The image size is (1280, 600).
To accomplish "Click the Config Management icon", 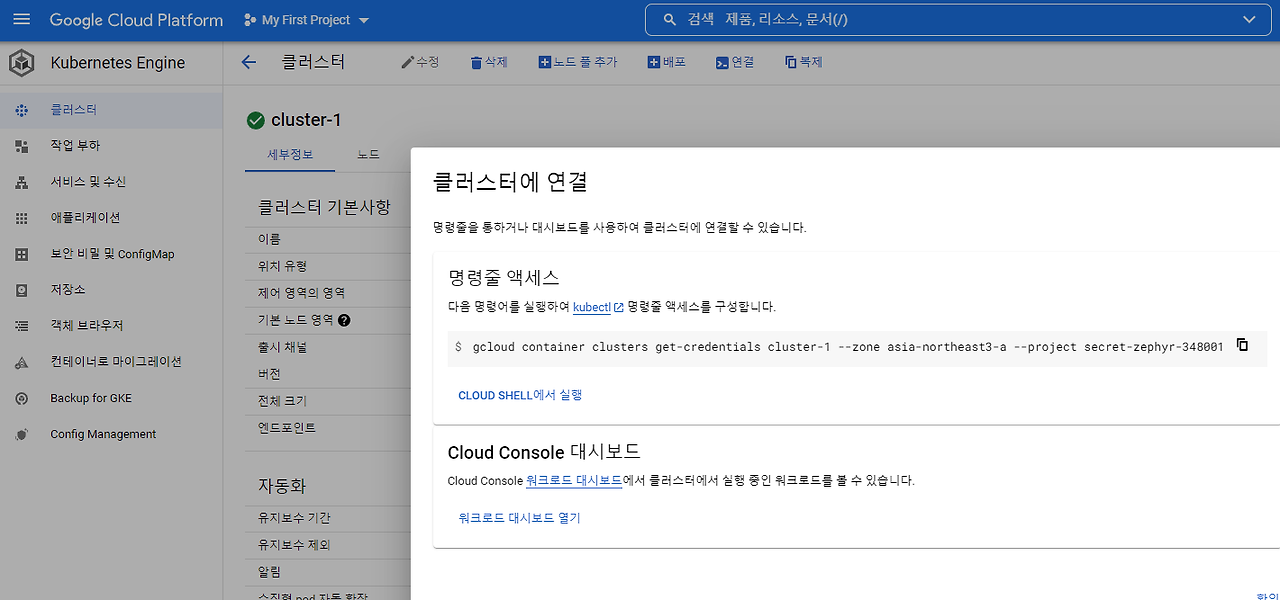I will 22,434.
